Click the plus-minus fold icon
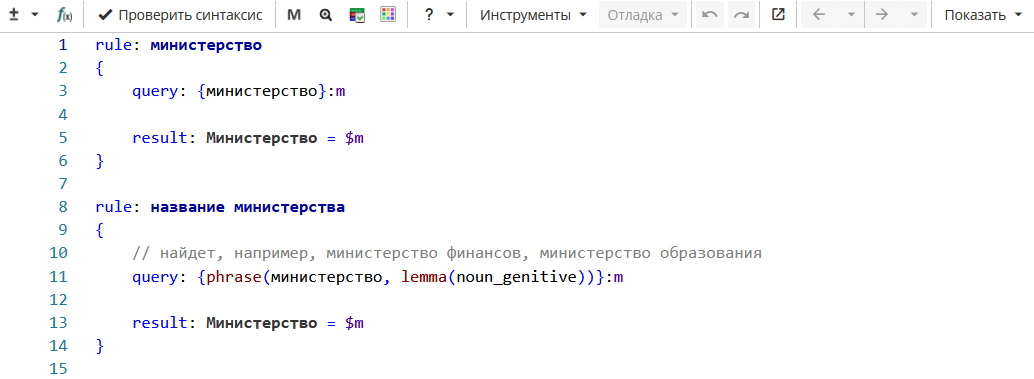Image resolution: width=1034 pixels, height=379 pixels. click(x=14, y=15)
